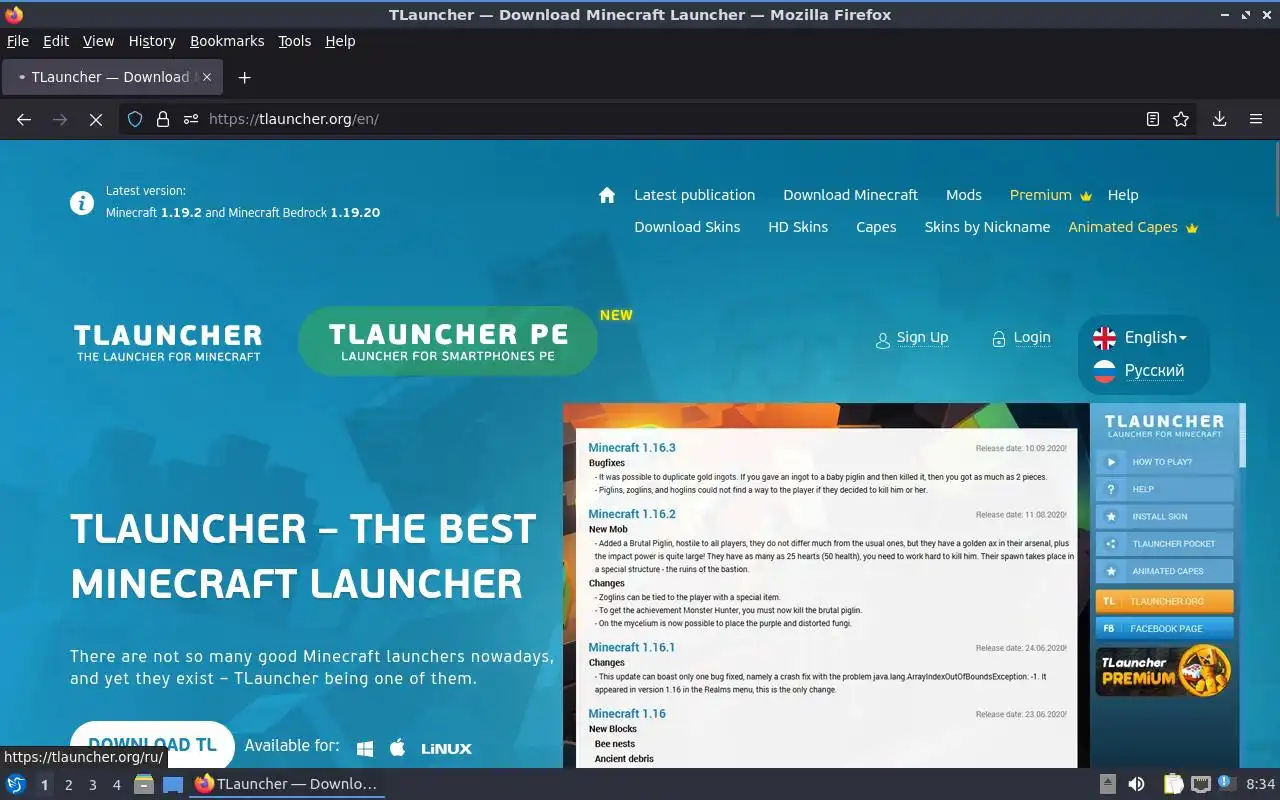Open the file manager from the taskbar
Image resolution: width=1280 pixels, height=800 pixels.
click(x=144, y=784)
